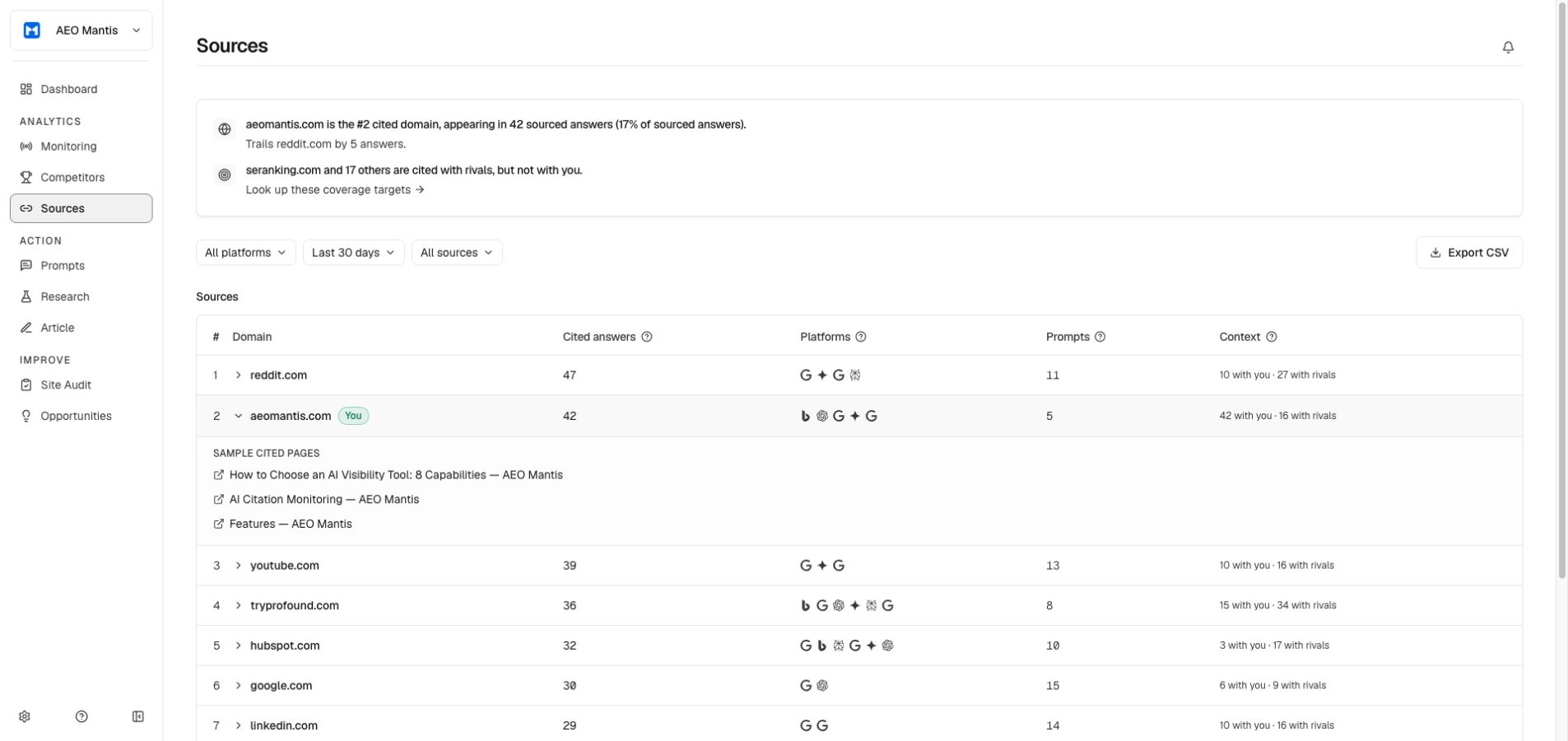
Task: Open Opportunities in sidebar
Action: (81, 416)
